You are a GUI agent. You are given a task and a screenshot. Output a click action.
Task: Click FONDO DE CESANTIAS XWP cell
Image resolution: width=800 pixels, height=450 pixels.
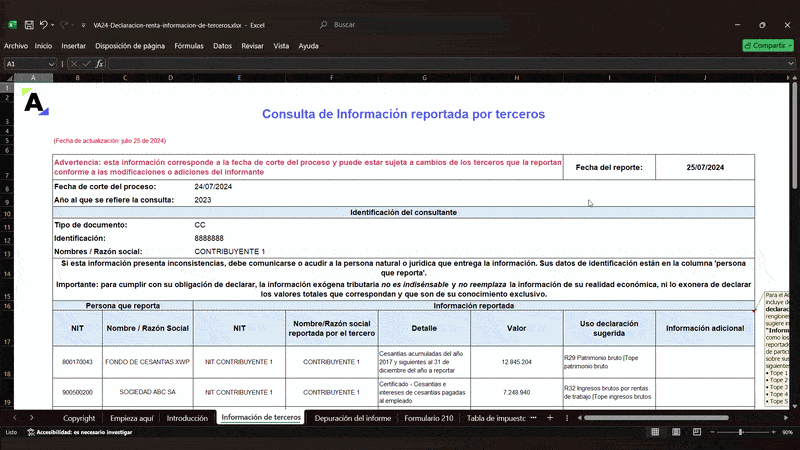point(147,362)
